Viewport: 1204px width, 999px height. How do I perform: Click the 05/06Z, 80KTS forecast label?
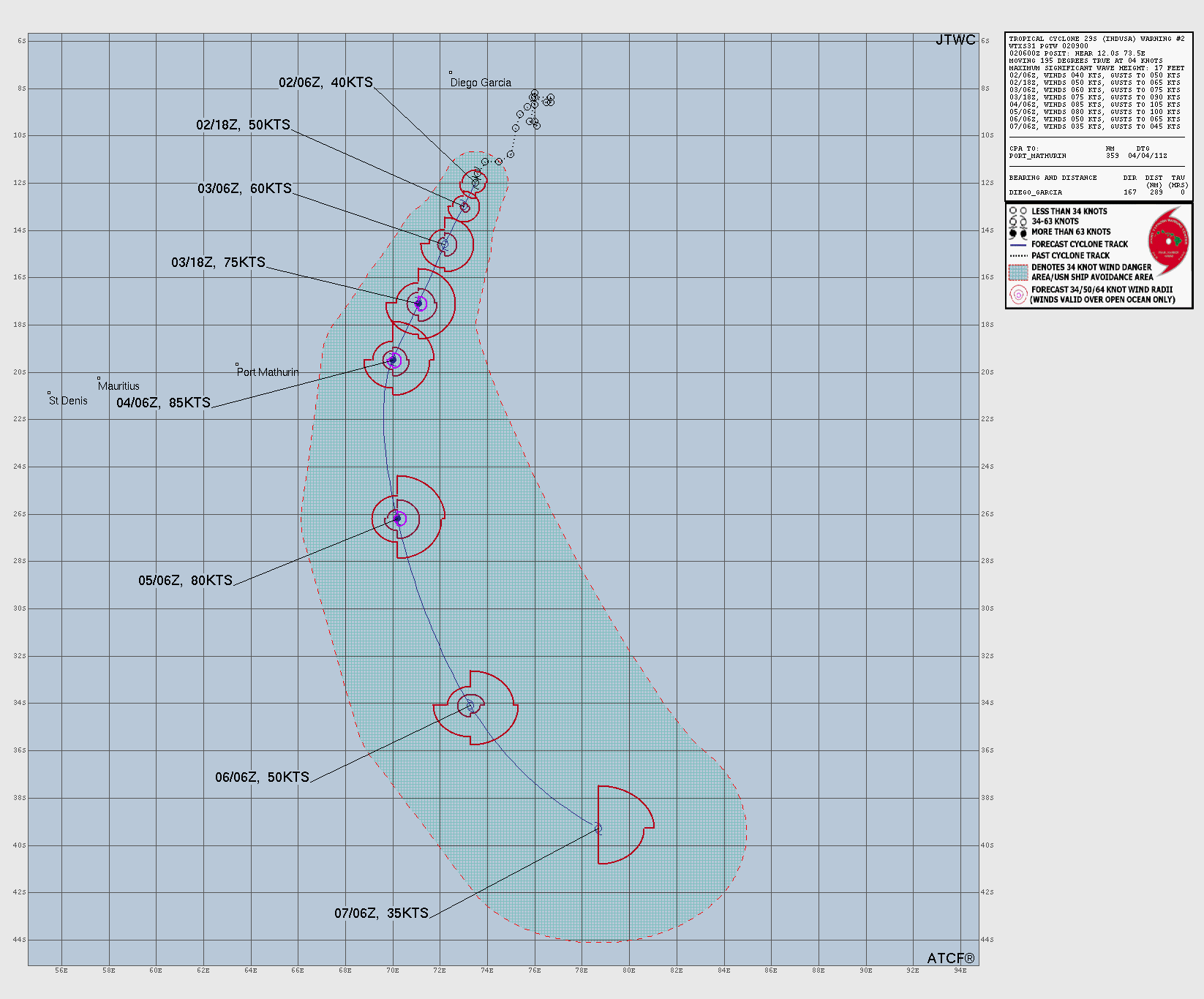pyautogui.click(x=185, y=581)
